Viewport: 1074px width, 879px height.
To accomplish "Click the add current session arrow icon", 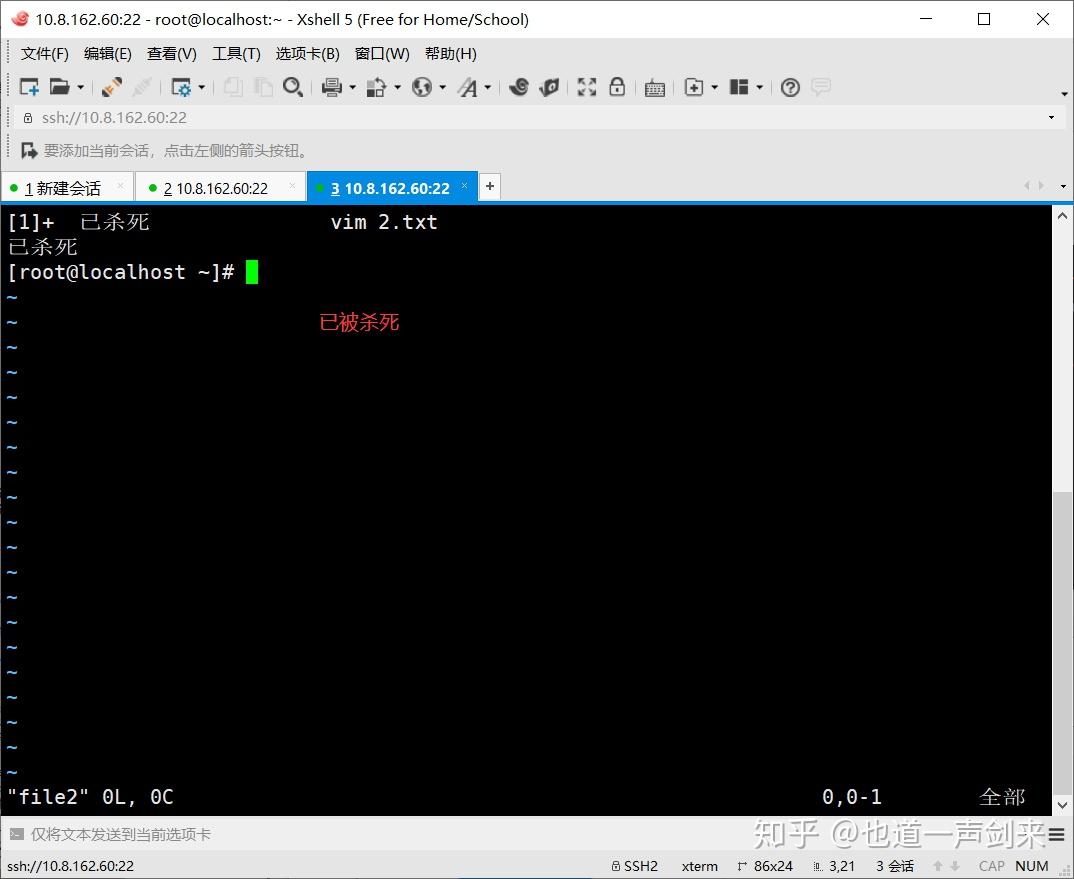I will 29,150.
